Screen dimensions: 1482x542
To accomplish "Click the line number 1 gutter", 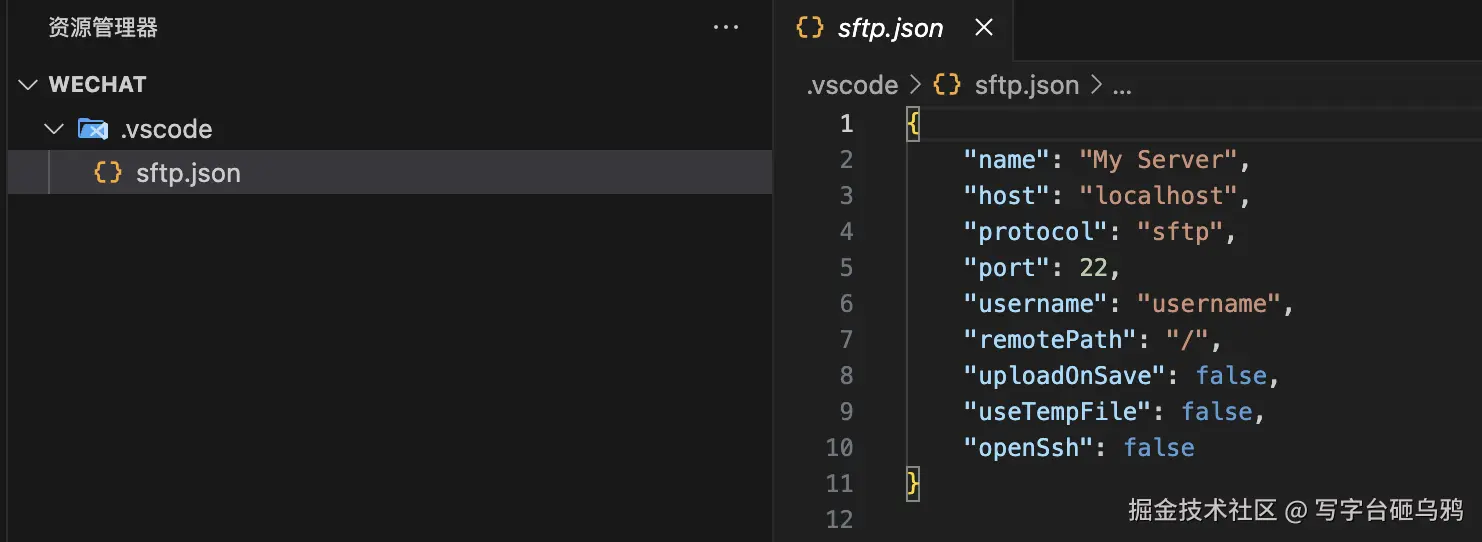I will 846,124.
